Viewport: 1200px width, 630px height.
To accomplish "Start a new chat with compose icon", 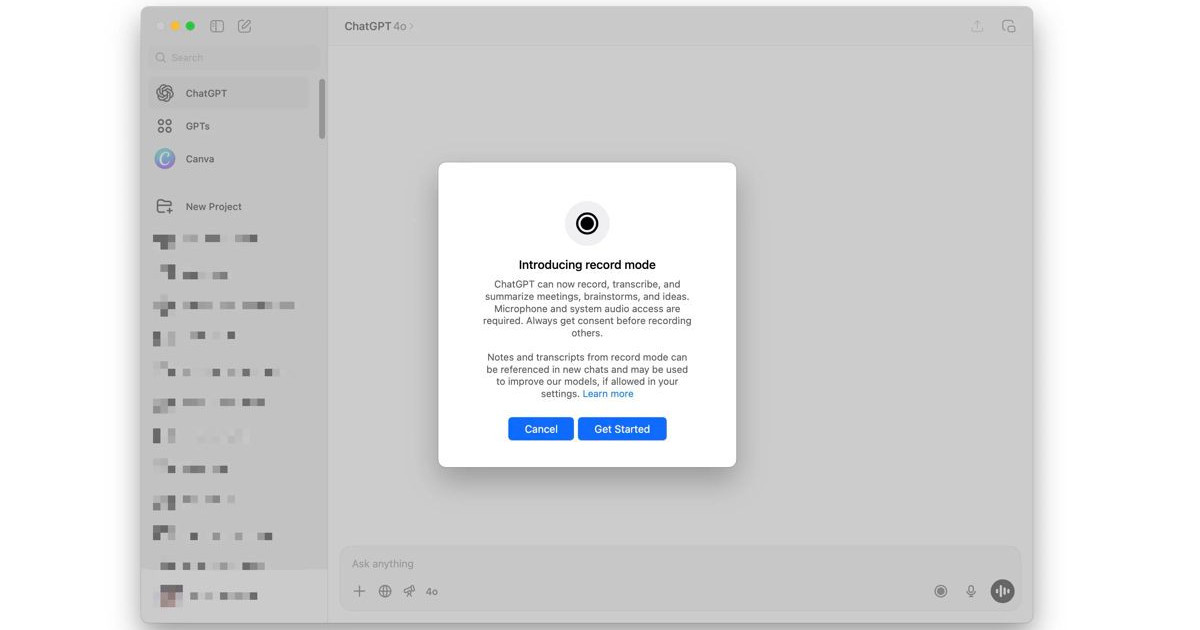I will (245, 26).
